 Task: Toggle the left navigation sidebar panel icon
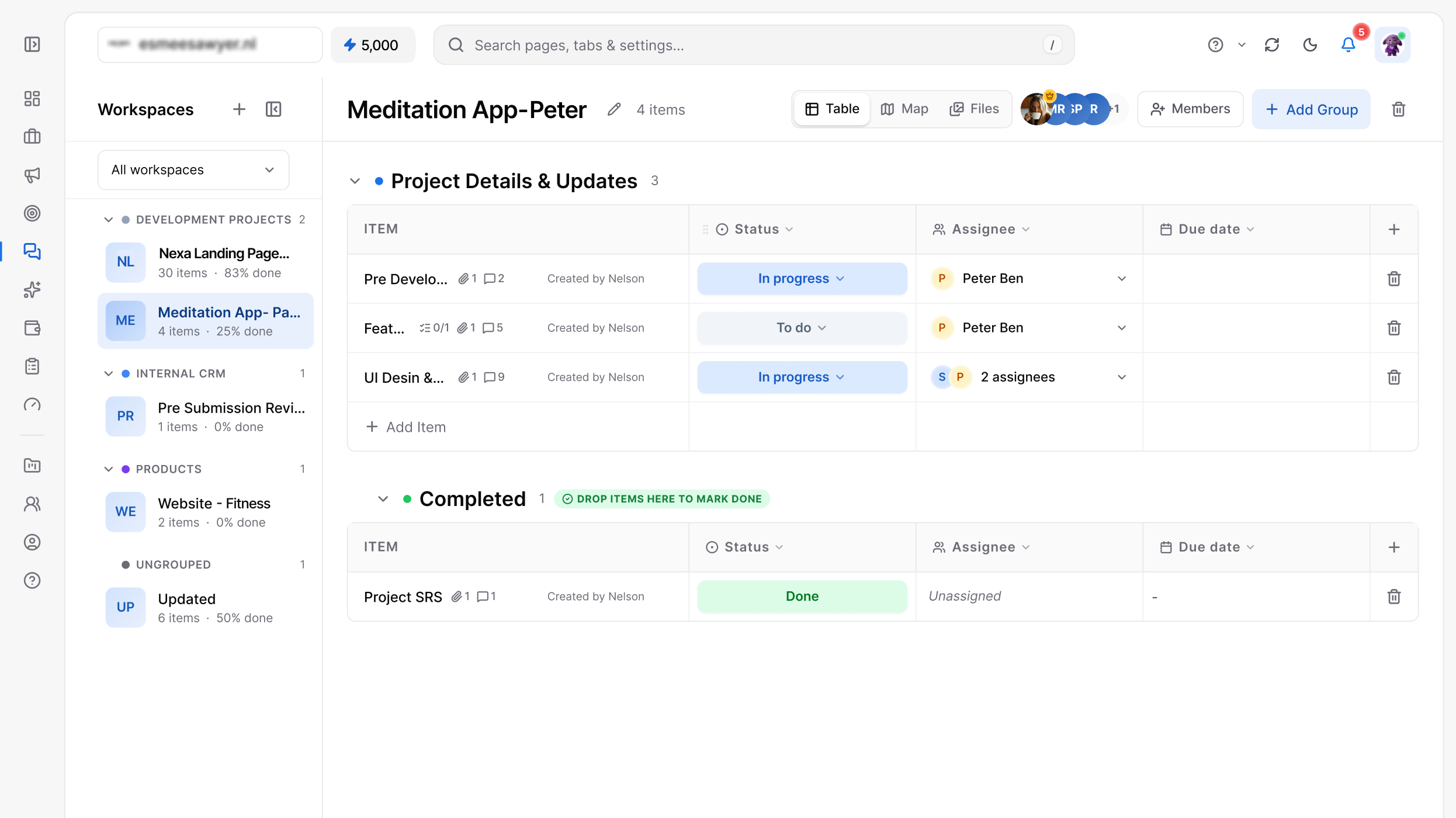tap(32, 44)
